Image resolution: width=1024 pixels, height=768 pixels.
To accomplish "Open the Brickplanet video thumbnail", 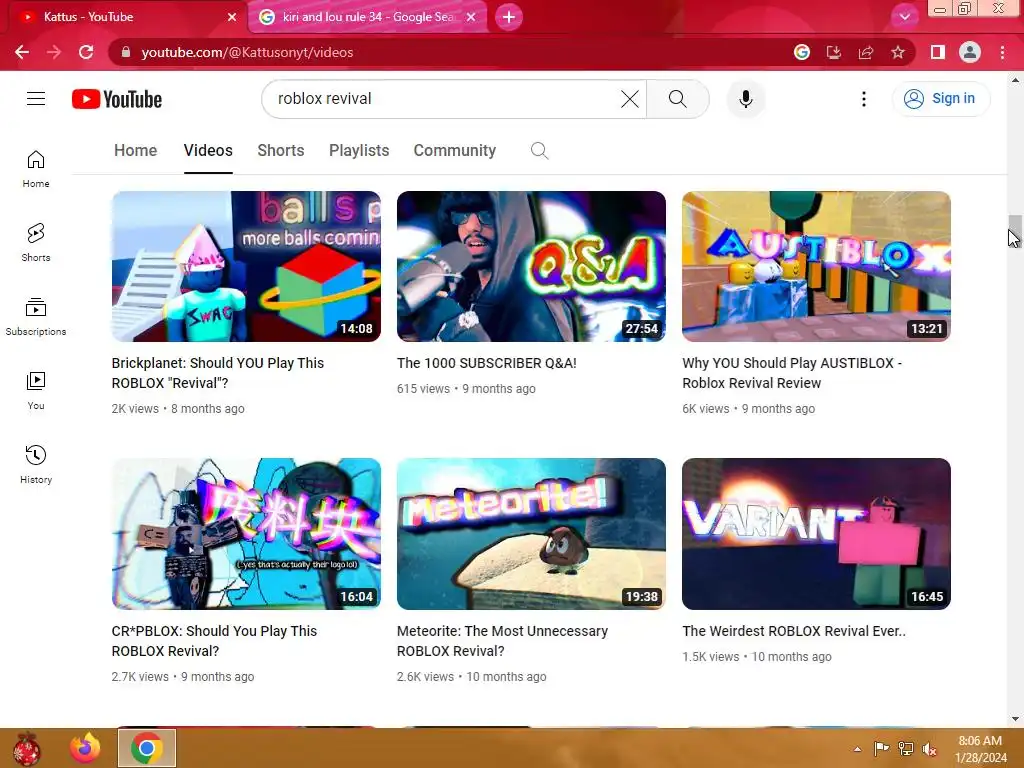I will [x=246, y=266].
